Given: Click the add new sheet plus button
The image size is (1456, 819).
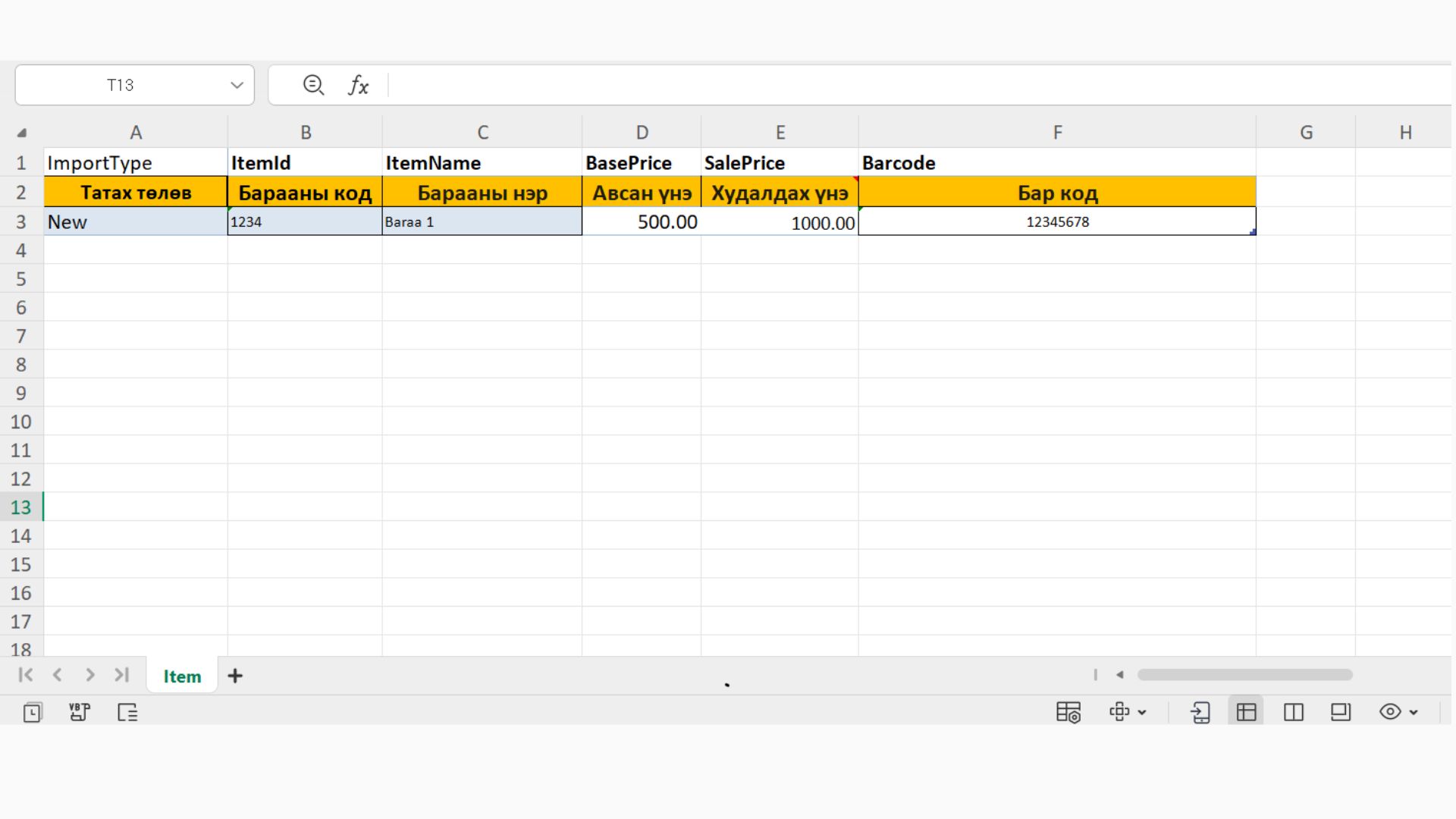Looking at the screenshot, I should coord(235,676).
